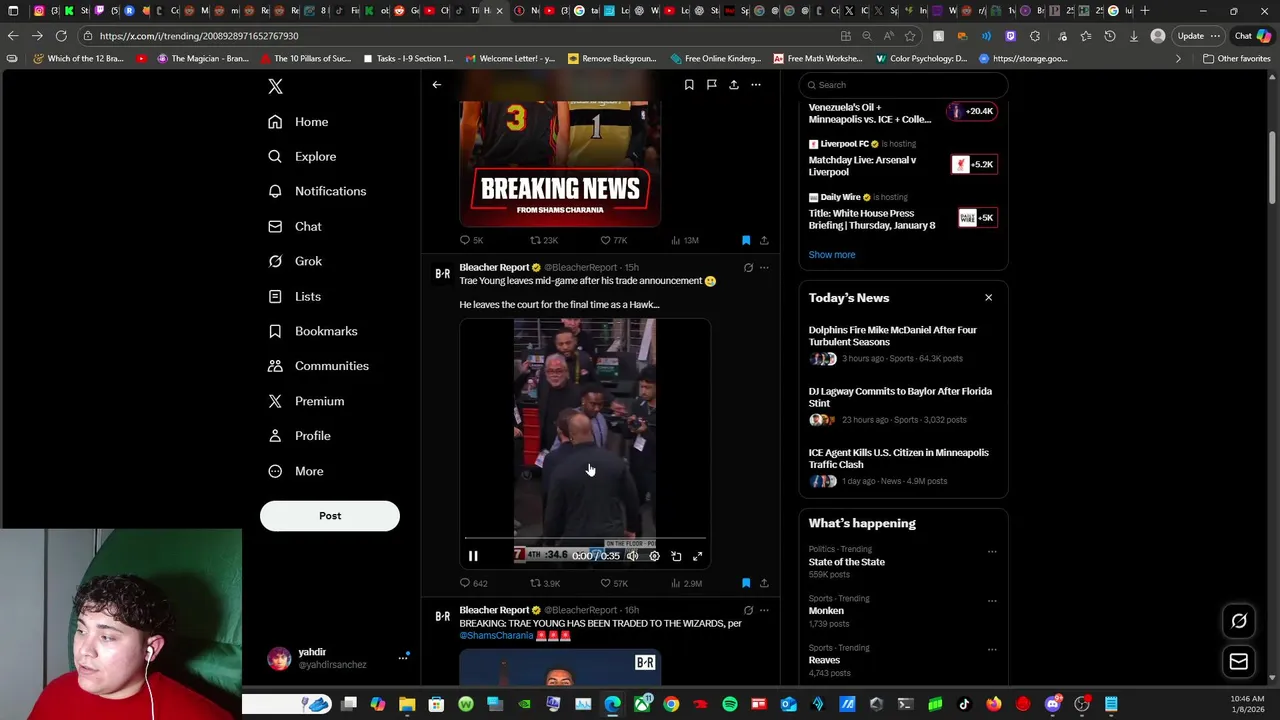Image resolution: width=1280 pixels, height=720 pixels.
Task: Open more options for Monken trend
Action: (x=992, y=601)
